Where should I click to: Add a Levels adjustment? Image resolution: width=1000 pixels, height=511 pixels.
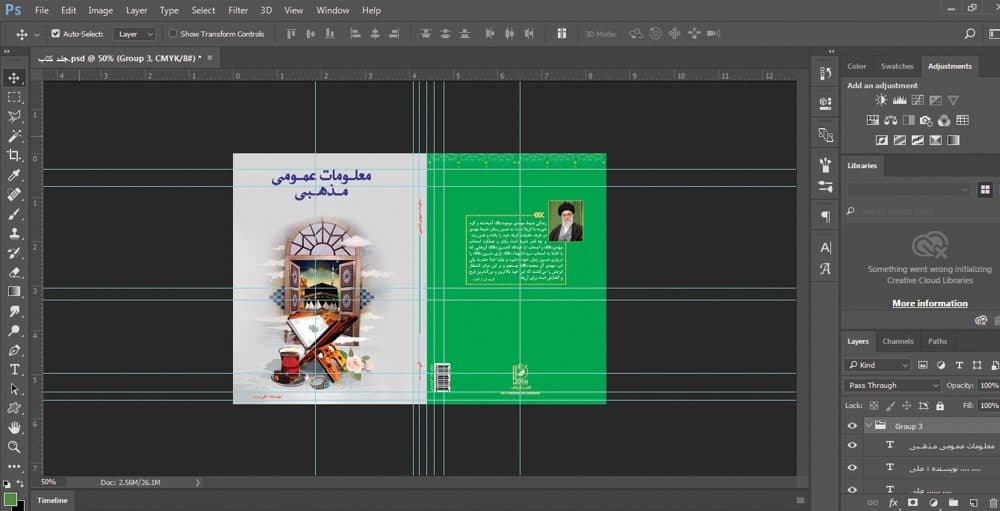pyautogui.click(x=899, y=100)
